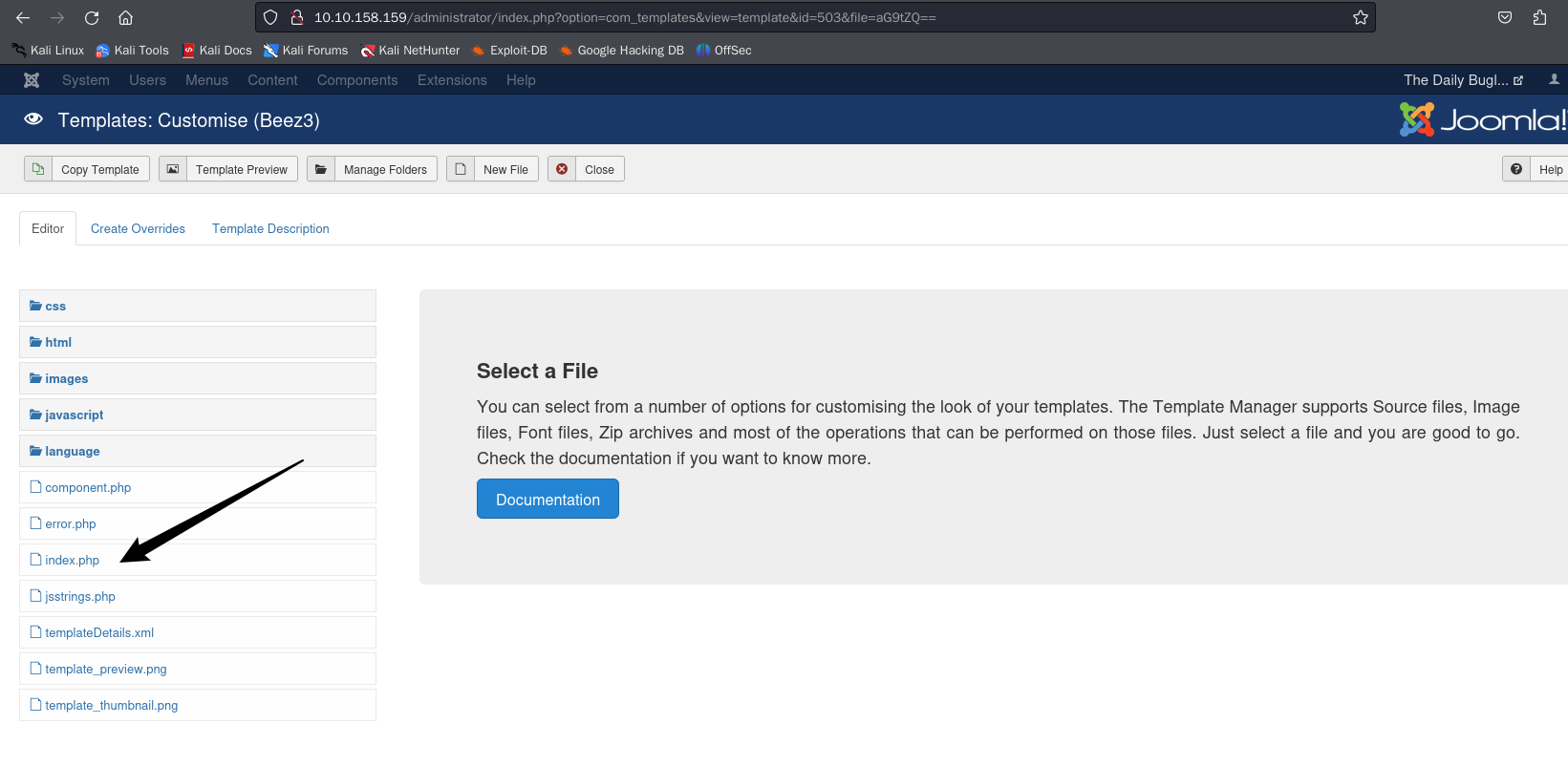The width and height of the screenshot is (1568, 767).
Task: Bookmark this page with star icon
Action: pos(1361,17)
